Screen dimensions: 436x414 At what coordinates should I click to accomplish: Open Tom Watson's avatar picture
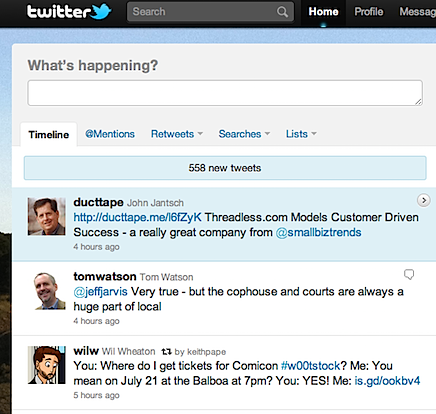tap(47, 291)
